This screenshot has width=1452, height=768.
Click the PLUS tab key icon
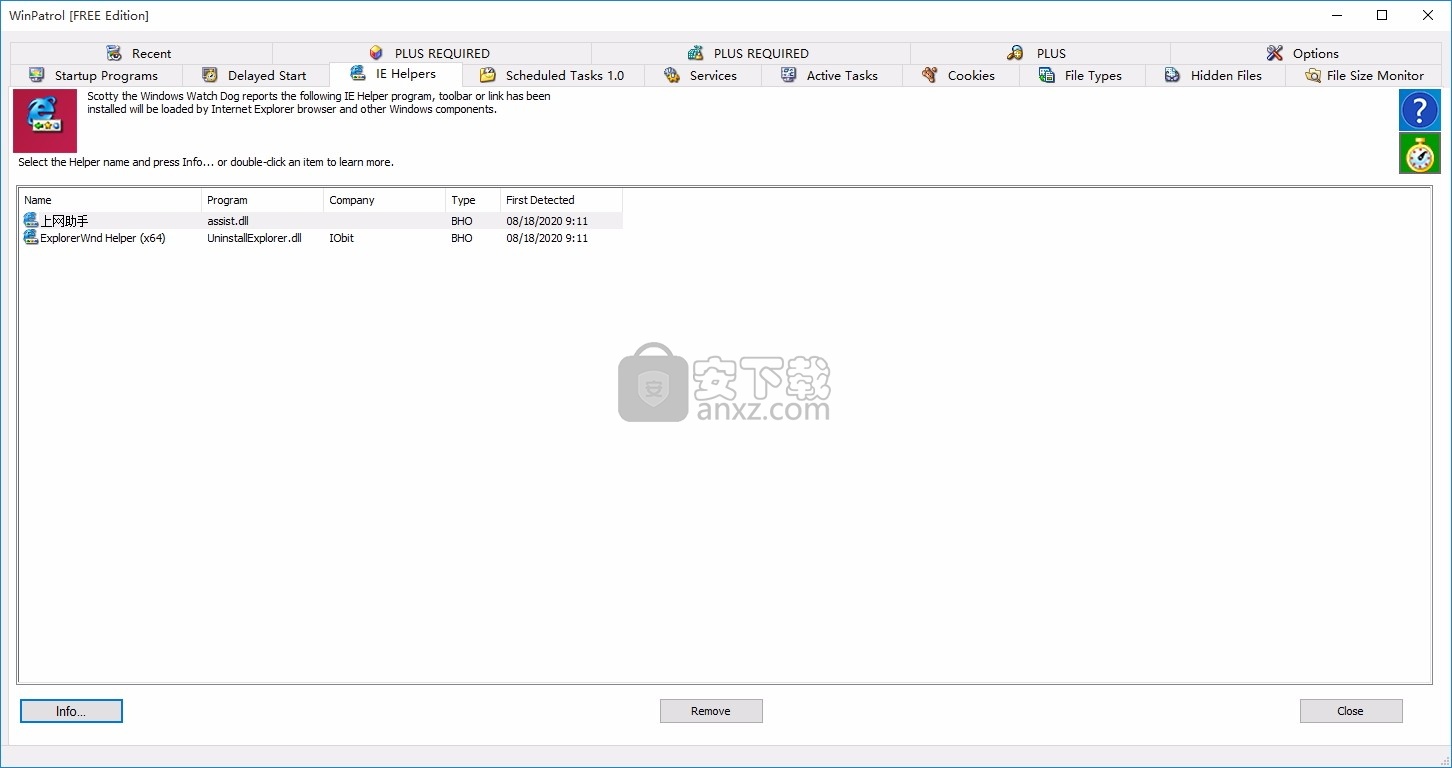click(1015, 53)
